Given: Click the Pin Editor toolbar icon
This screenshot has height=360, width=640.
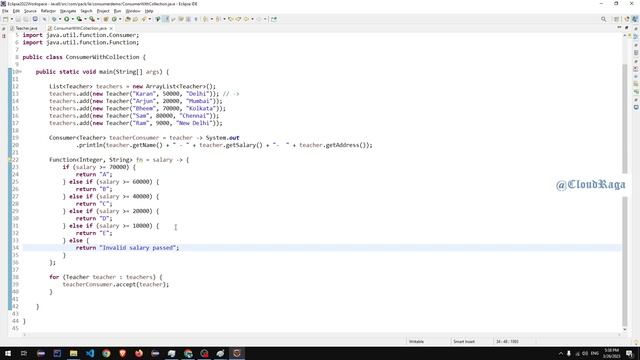Looking at the screenshot, I should coord(273,19).
